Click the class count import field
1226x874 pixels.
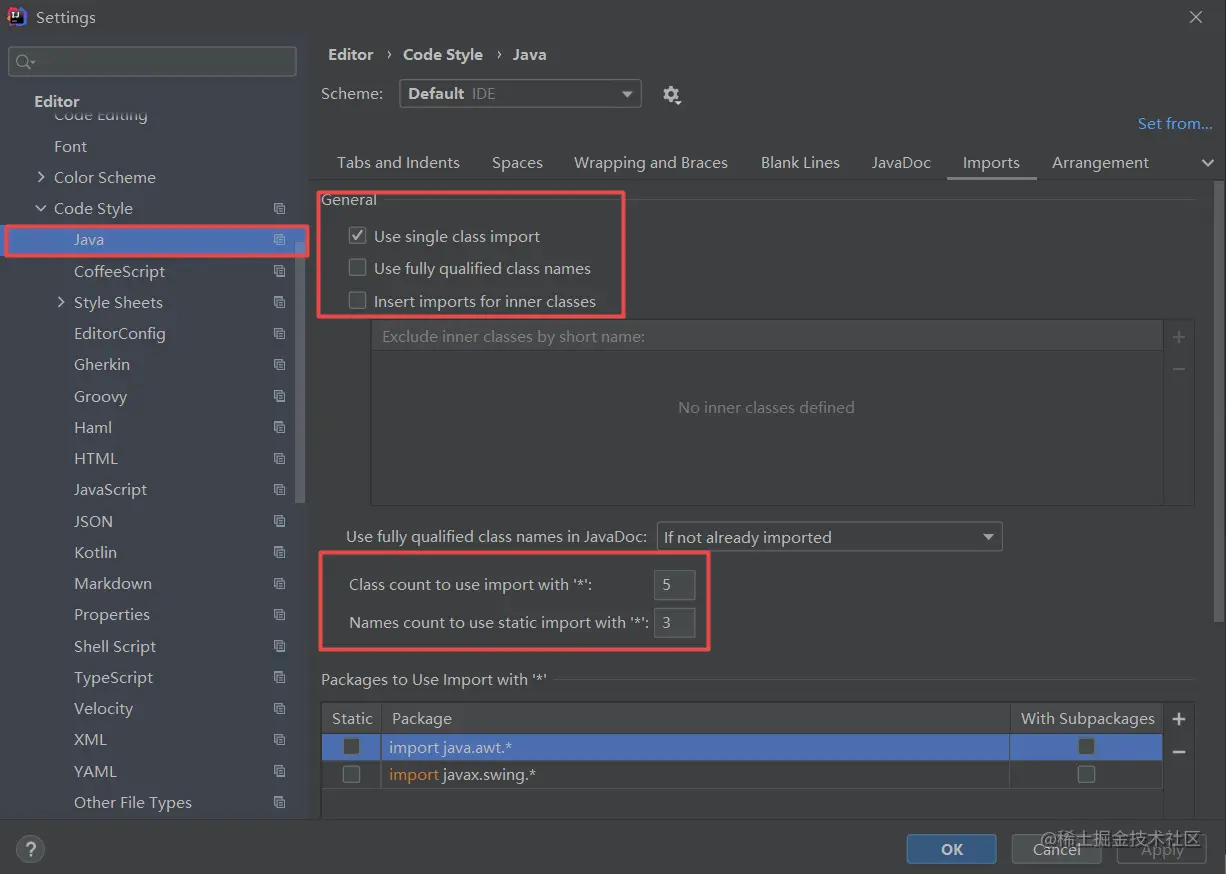coord(674,585)
